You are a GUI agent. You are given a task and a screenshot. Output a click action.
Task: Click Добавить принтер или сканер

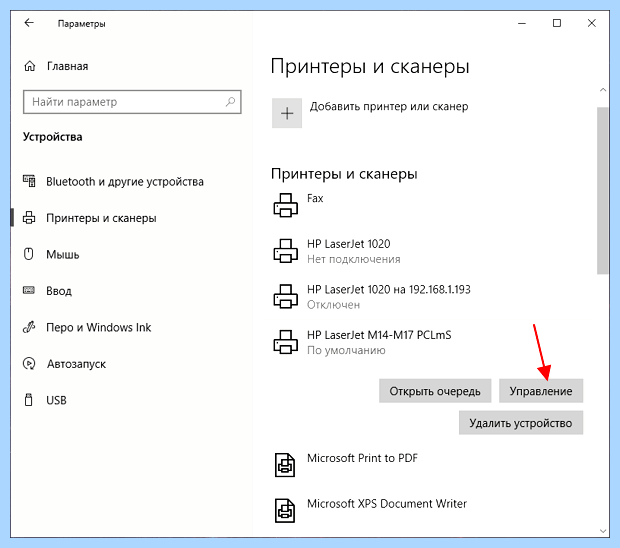coord(389,106)
